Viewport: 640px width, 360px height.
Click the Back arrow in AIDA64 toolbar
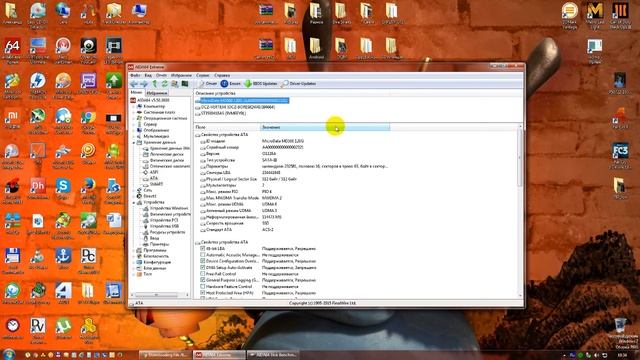pyautogui.click(x=133, y=84)
